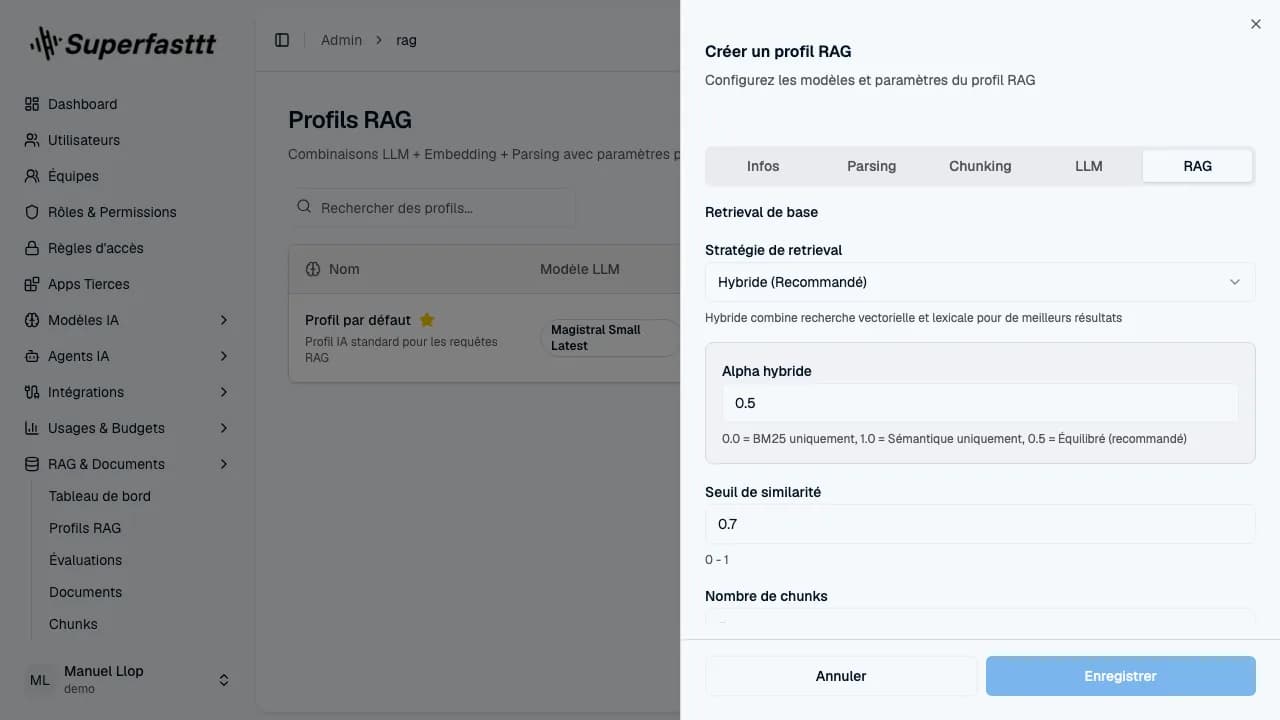Click the Annuler button
The width and height of the screenshot is (1280, 720).
pyautogui.click(x=841, y=676)
